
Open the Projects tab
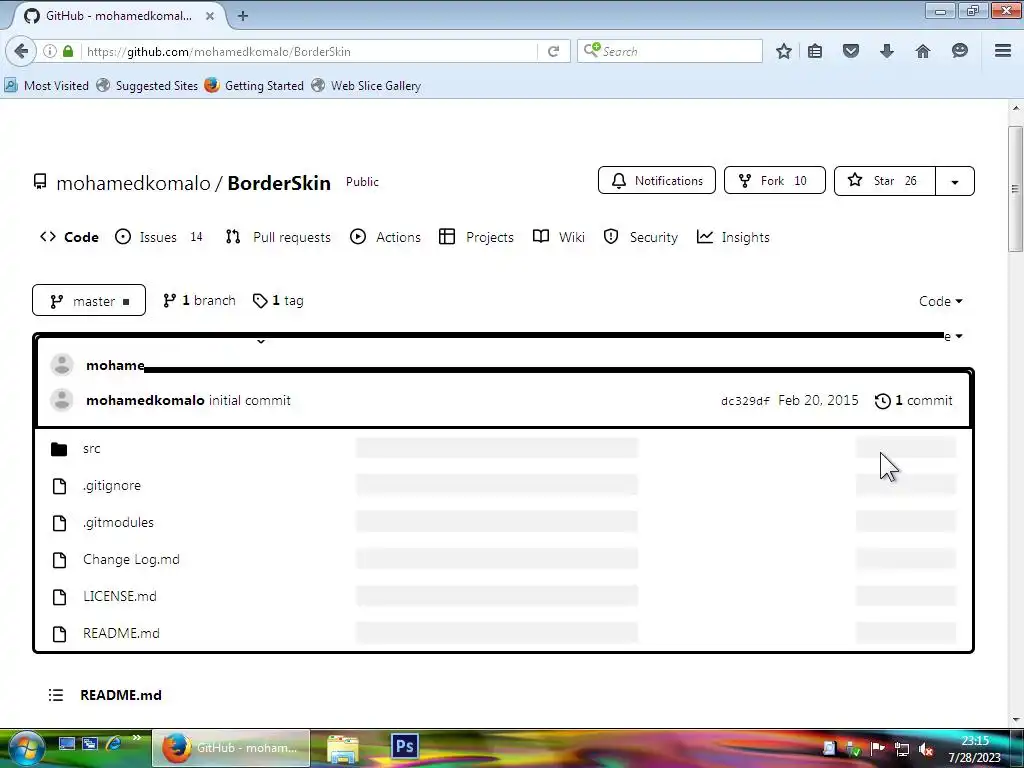point(476,237)
